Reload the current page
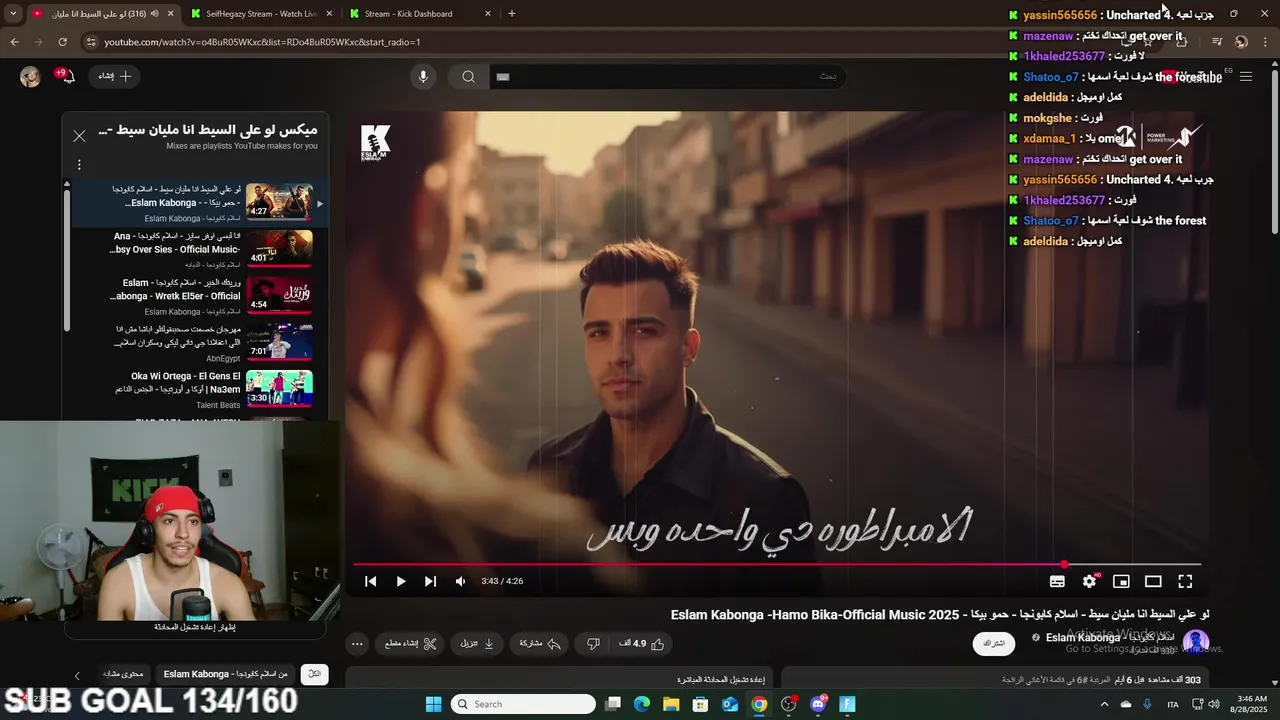Viewport: 1280px width, 720px height. [x=62, y=42]
